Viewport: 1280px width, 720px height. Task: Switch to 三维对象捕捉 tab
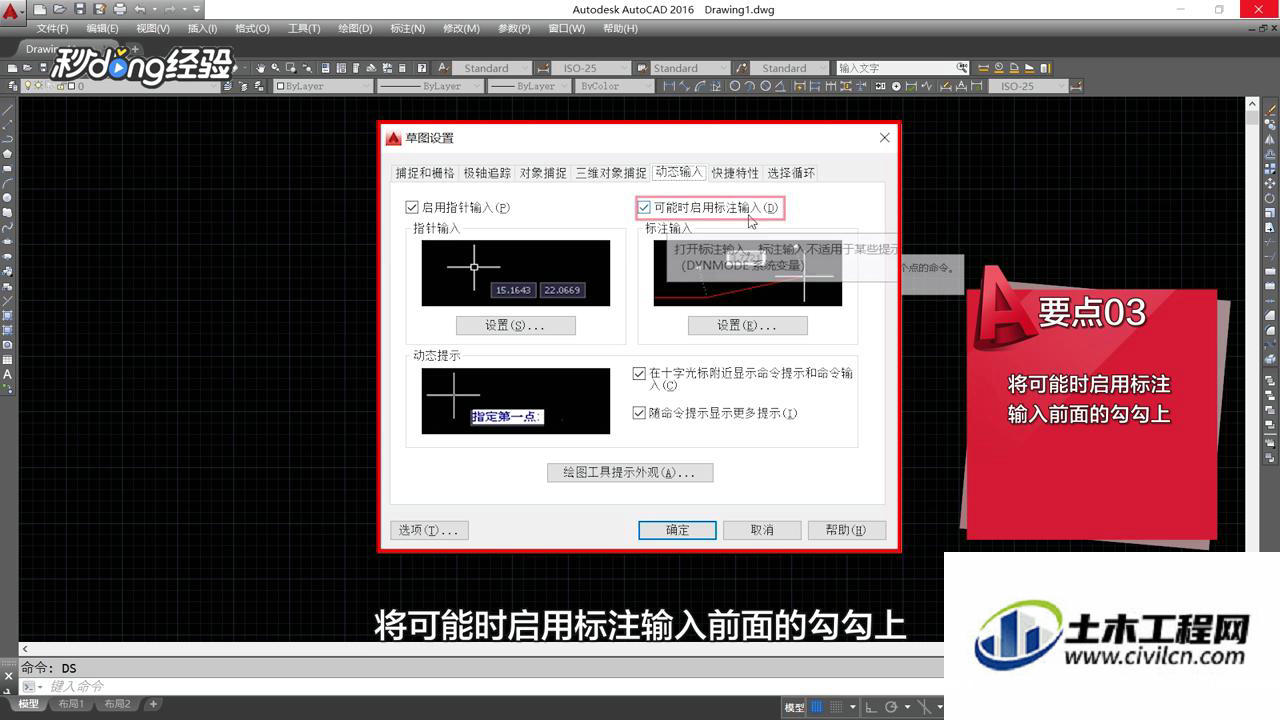click(611, 173)
